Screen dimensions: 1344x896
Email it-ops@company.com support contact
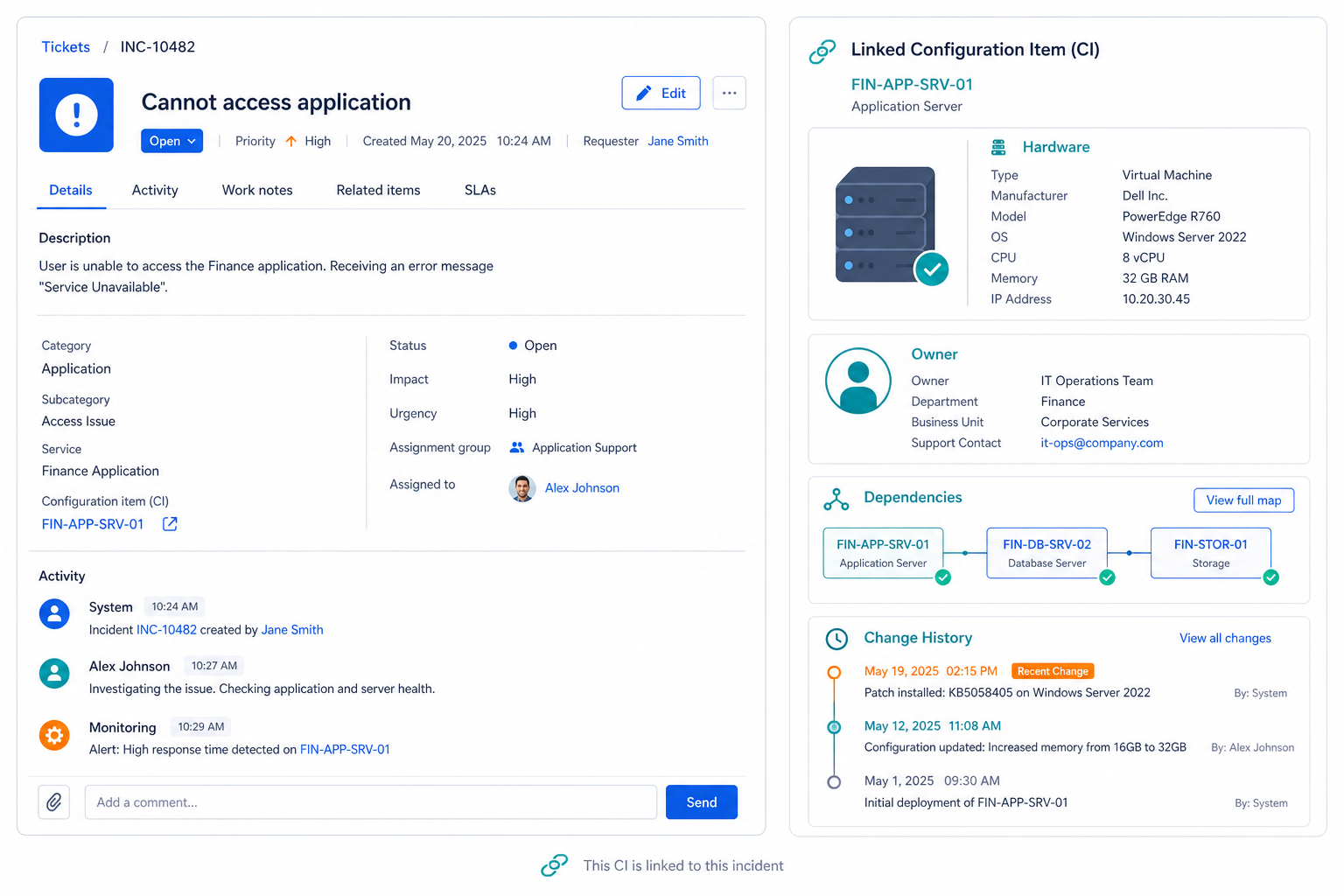click(x=1102, y=443)
